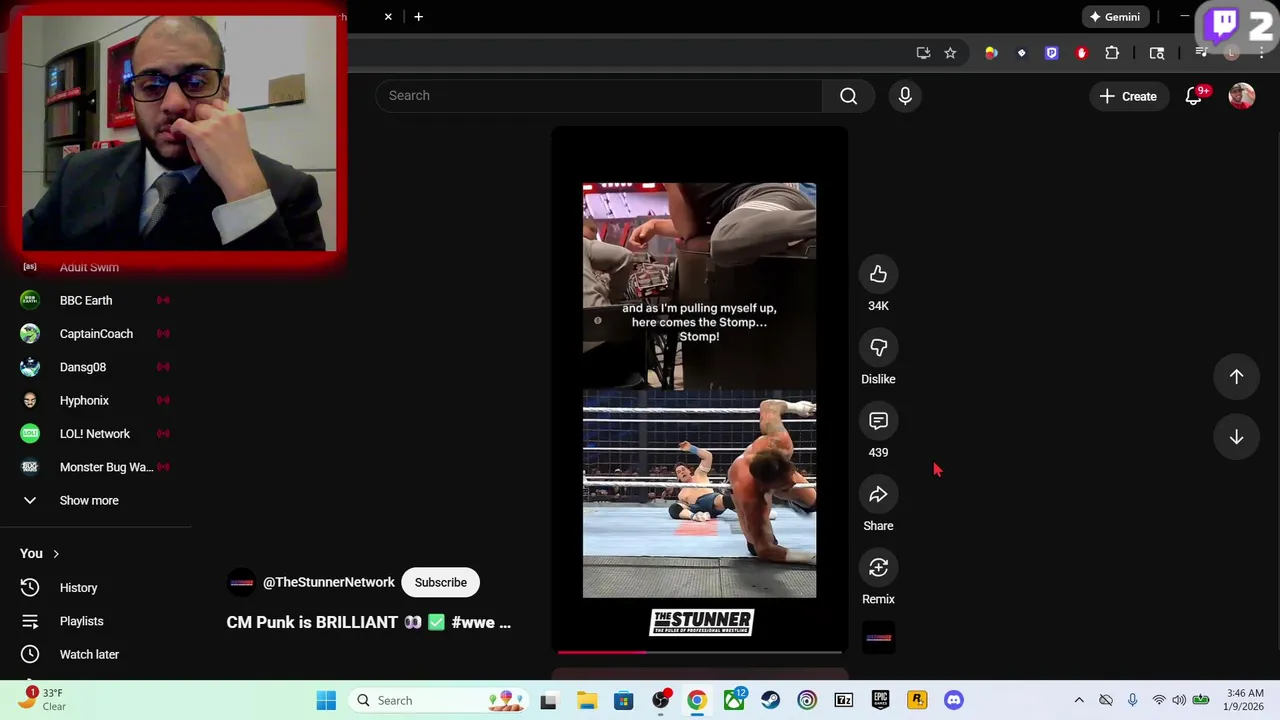
Task: Share this short video
Action: pos(878,494)
